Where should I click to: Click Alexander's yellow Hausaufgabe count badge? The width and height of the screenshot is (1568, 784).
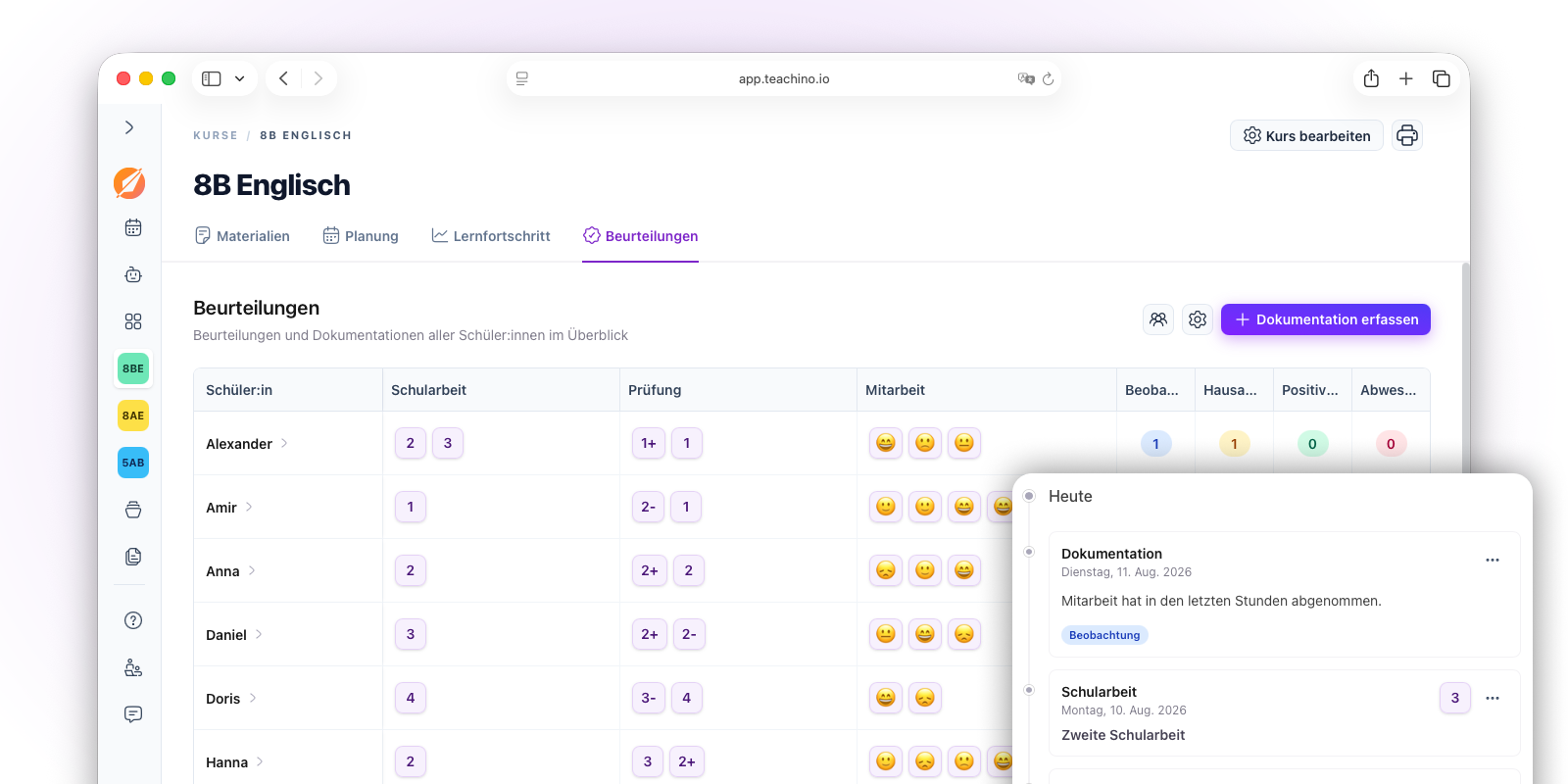coord(1234,444)
